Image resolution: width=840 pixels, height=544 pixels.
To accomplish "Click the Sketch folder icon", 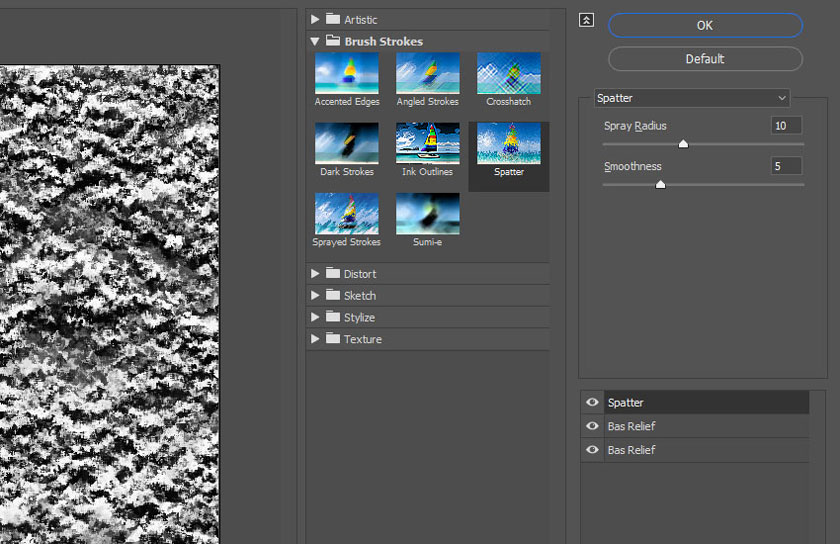I will coord(333,294).
